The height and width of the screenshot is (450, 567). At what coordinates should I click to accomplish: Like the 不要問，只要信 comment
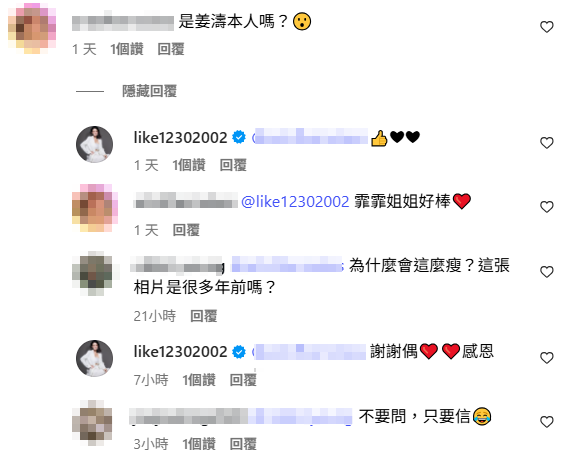click(546, 422)
